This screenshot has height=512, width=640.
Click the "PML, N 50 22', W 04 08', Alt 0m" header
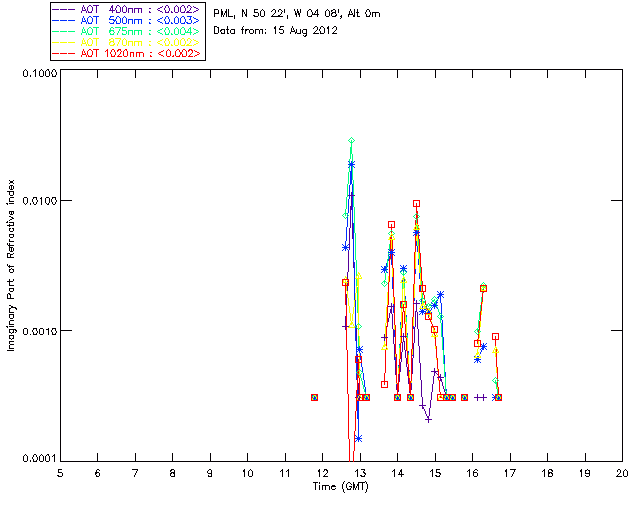(x=297, y=14)
